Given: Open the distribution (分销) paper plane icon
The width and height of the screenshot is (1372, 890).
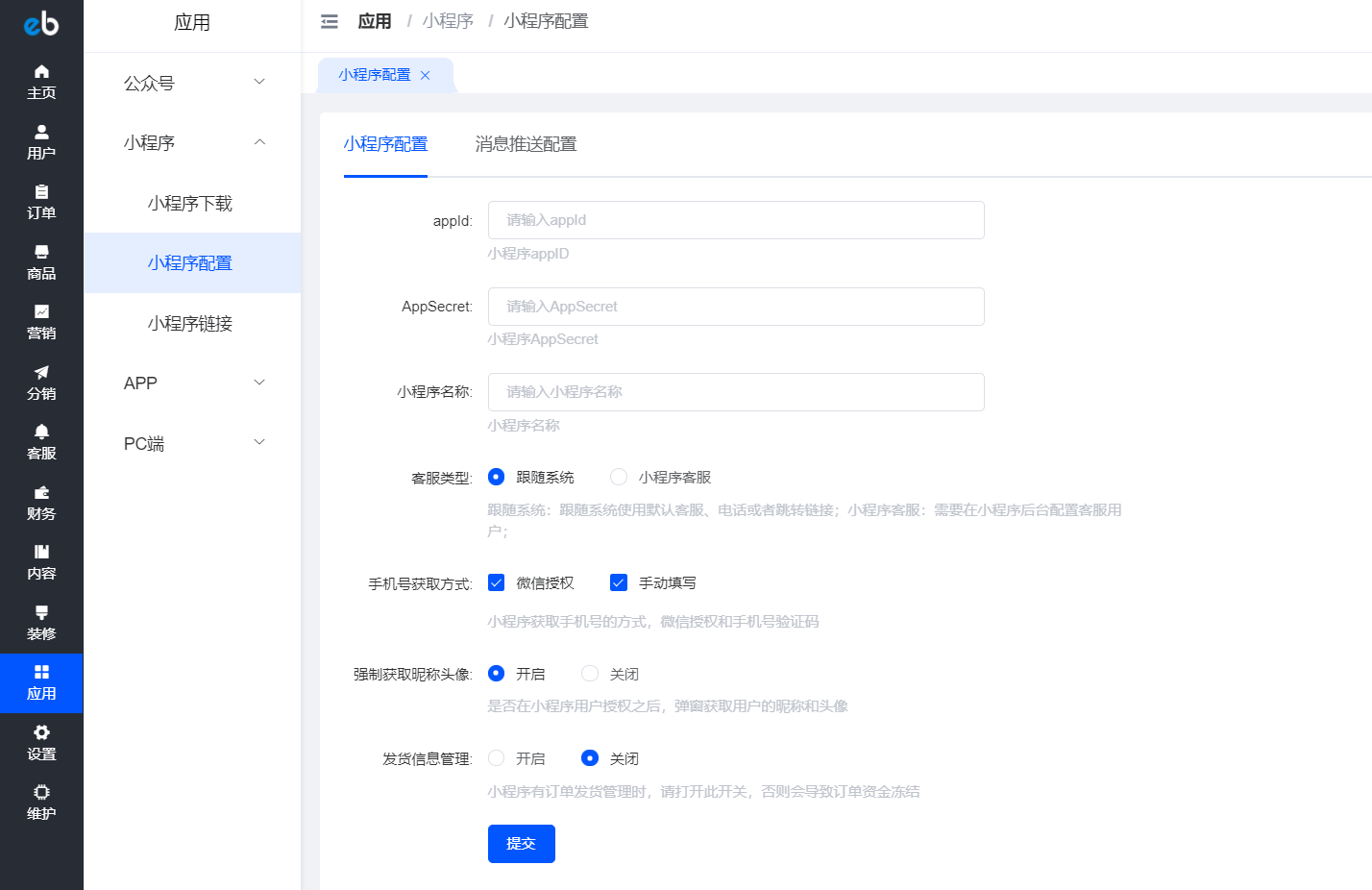Looking at the screenshot, I should [x=41, y=373].
